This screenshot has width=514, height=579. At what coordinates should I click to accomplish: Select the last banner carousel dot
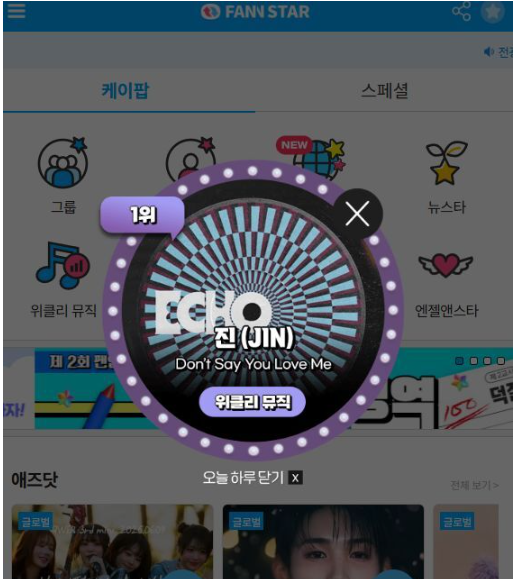point(501,361)
